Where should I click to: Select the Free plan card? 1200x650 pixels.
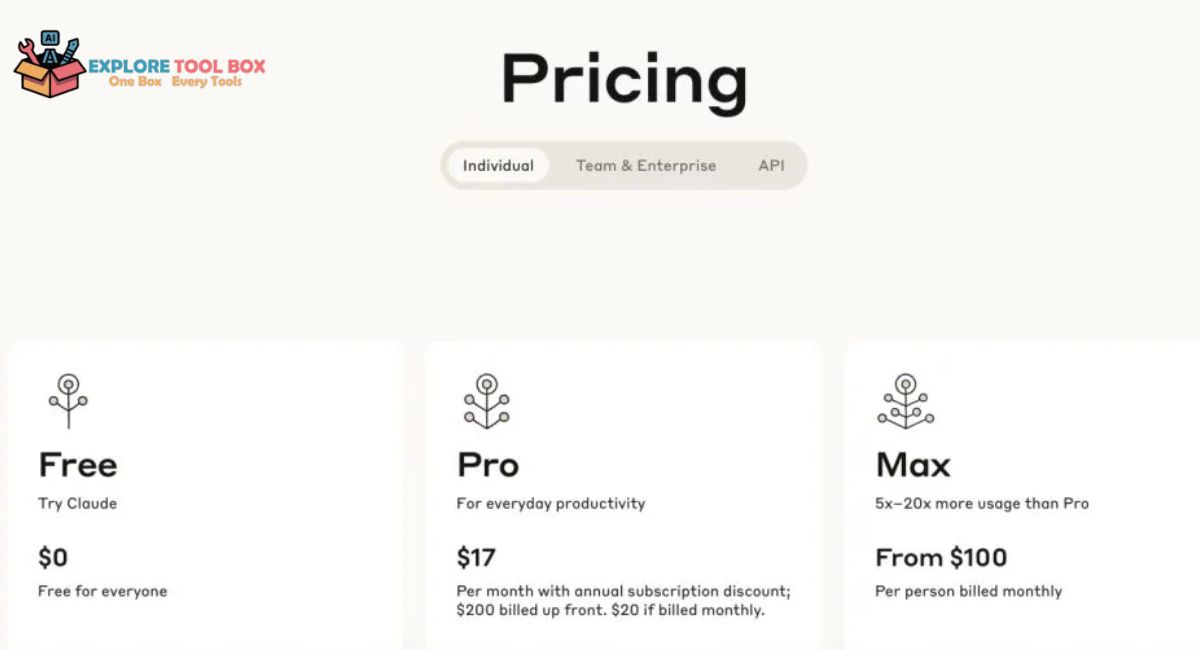coord(205,495)
